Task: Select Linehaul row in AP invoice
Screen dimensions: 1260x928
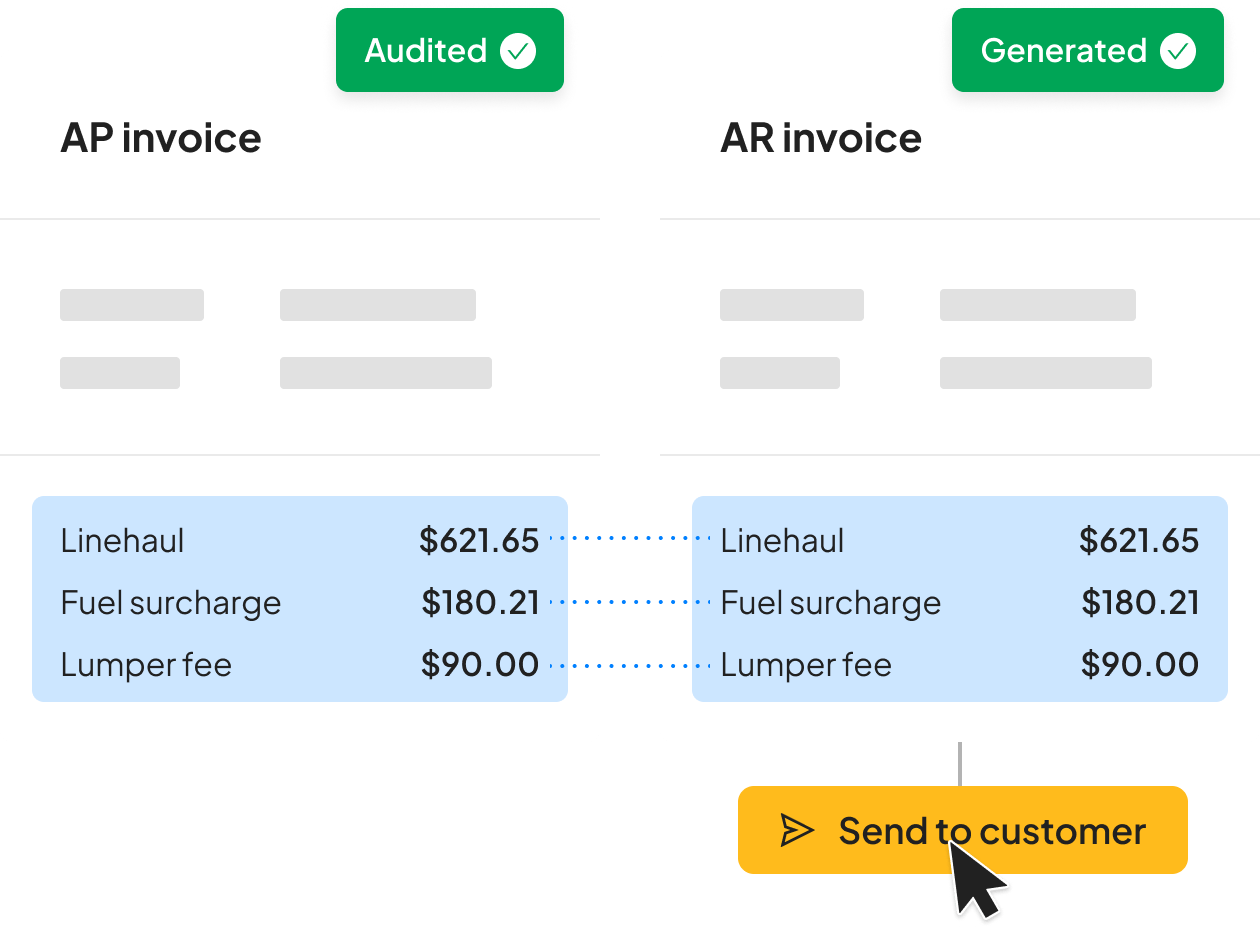Action: point(300,541)
